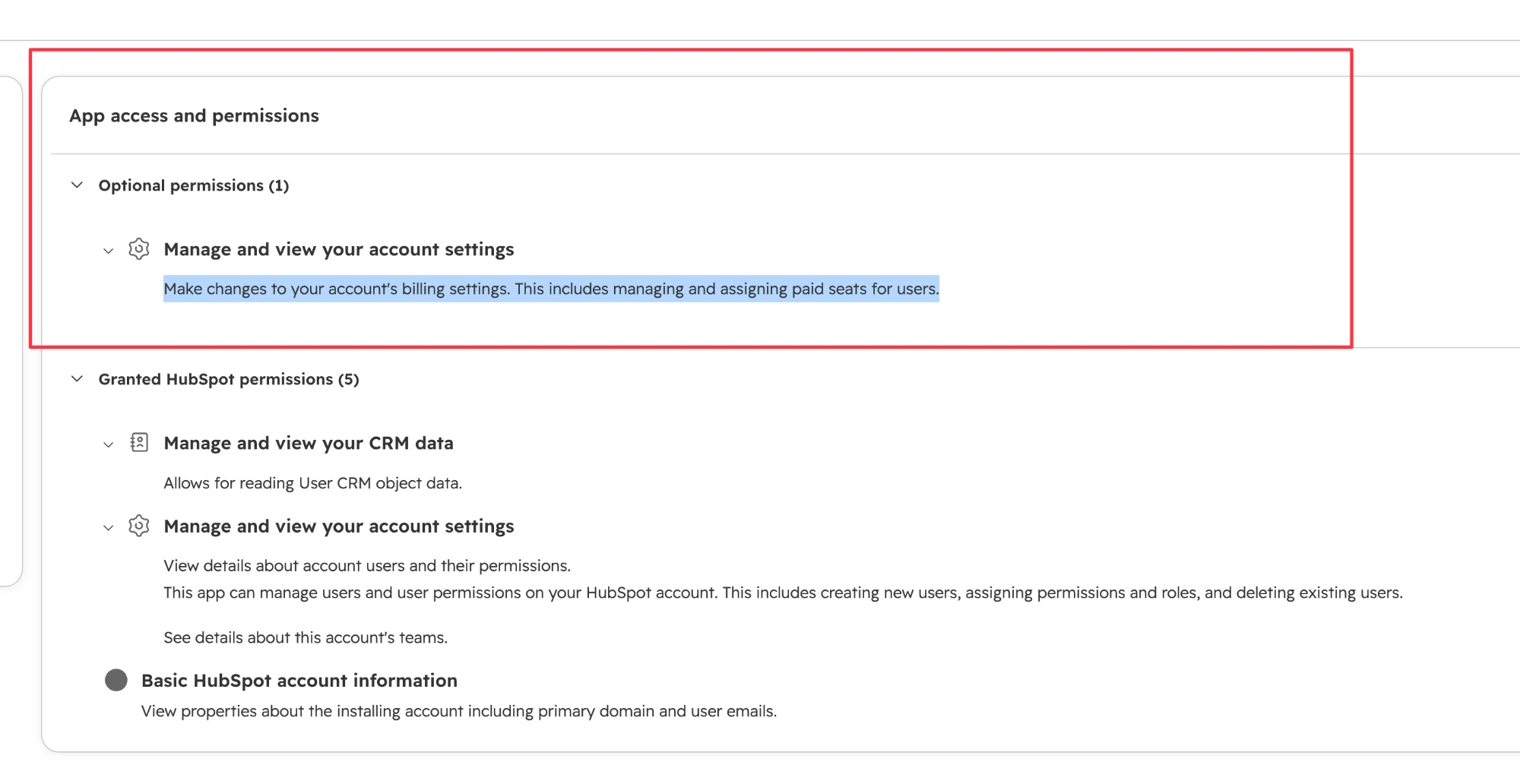
Task: Click gear icon in Optional permissions section
Action: (x=139, y=249)
